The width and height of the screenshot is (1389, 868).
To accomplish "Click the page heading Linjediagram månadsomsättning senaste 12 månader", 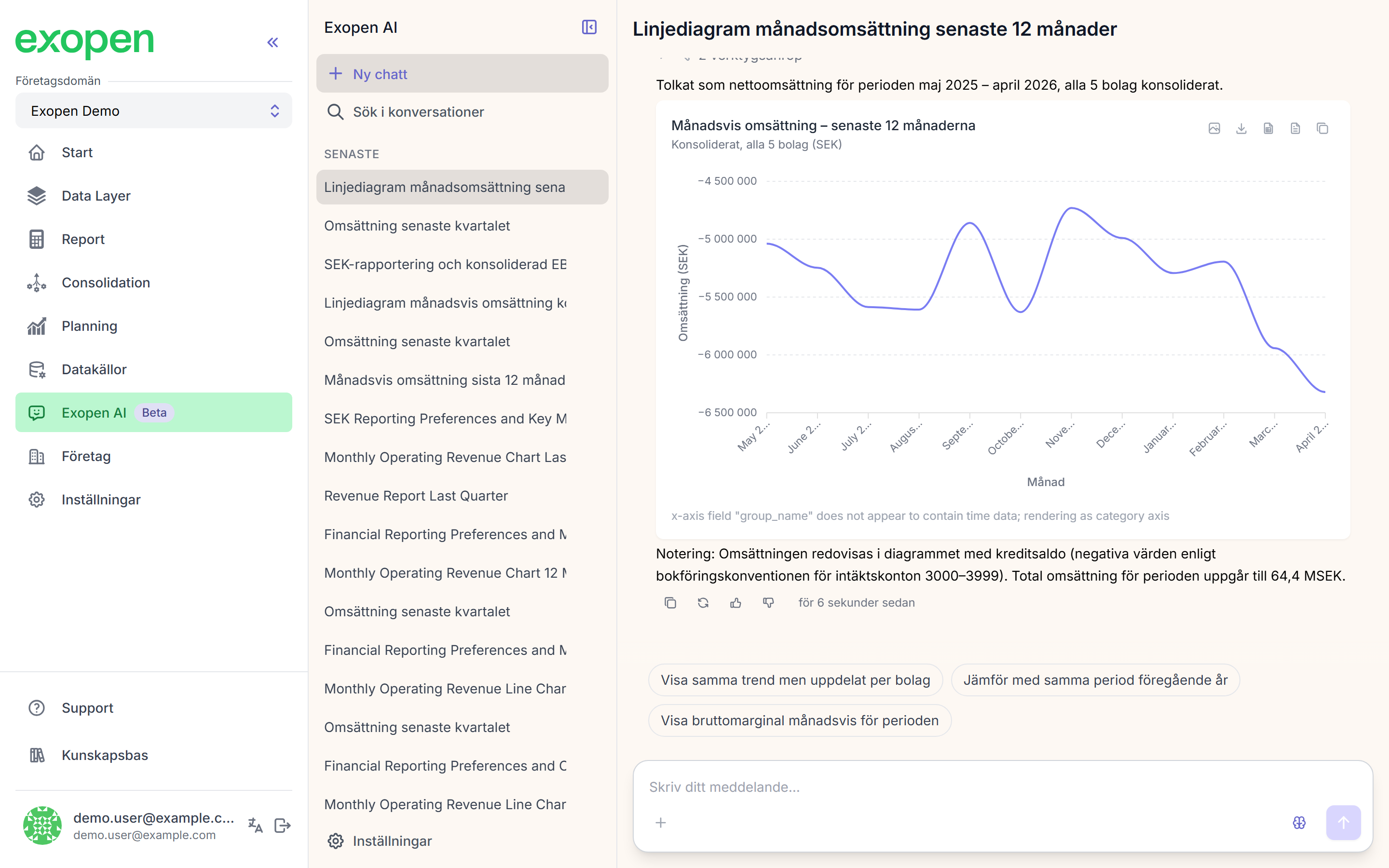I will (874, 29).
